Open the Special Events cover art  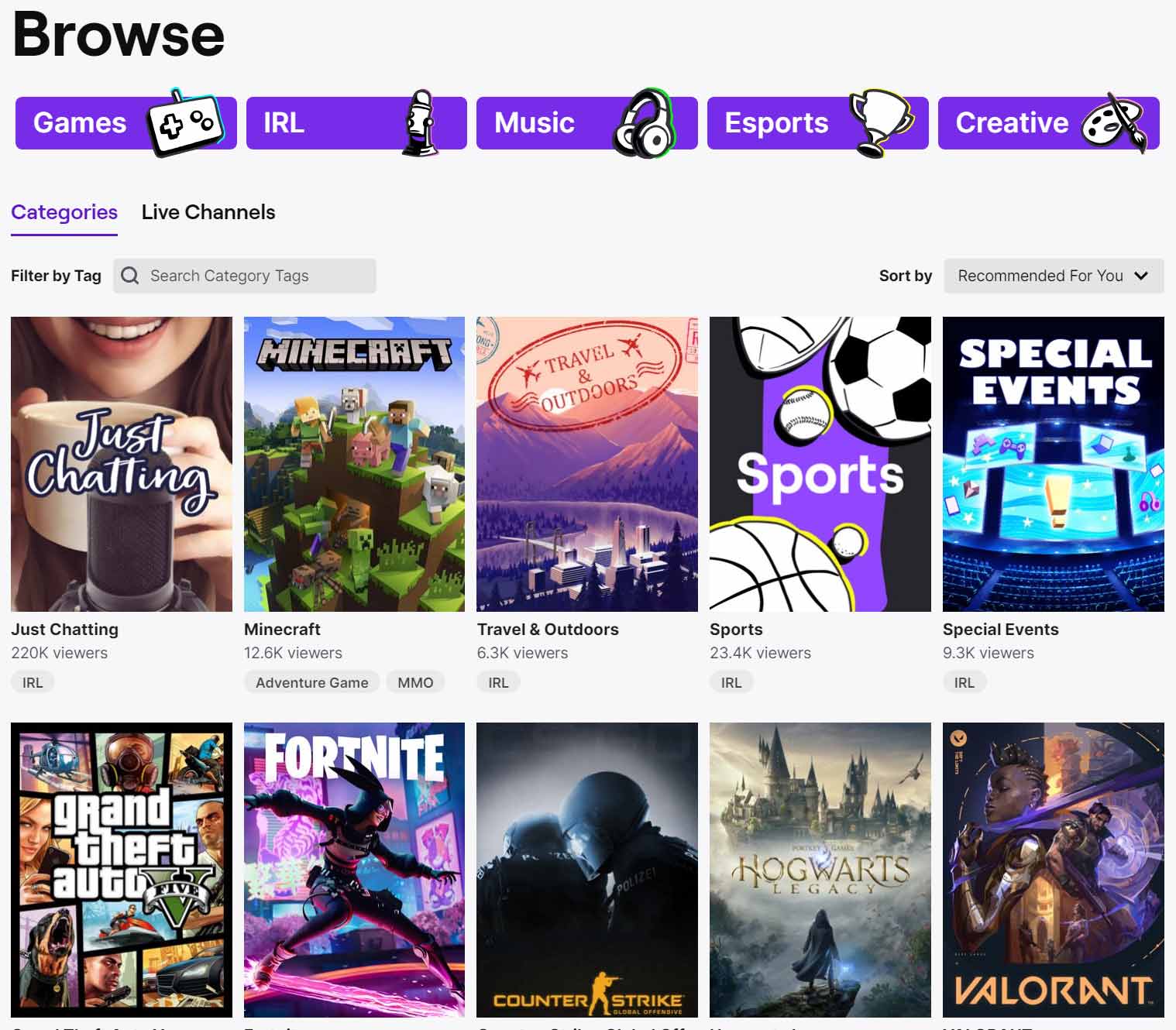[x=1054, y=464]
